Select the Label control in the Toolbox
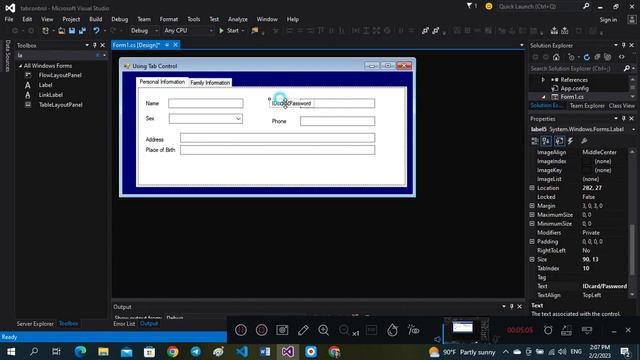Screen dimensions: 640x360 click(x=45, y=85)
